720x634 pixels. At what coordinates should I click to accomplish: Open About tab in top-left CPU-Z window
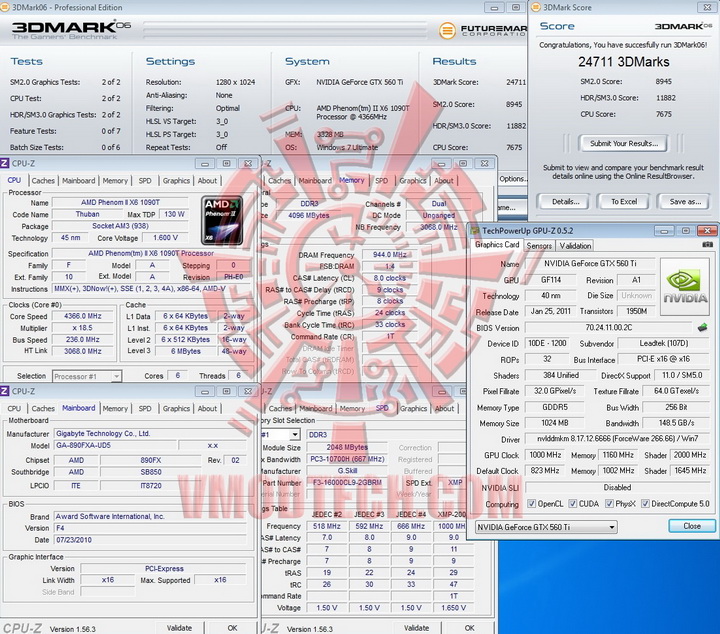pyautogui.click(x=207, y=180)
